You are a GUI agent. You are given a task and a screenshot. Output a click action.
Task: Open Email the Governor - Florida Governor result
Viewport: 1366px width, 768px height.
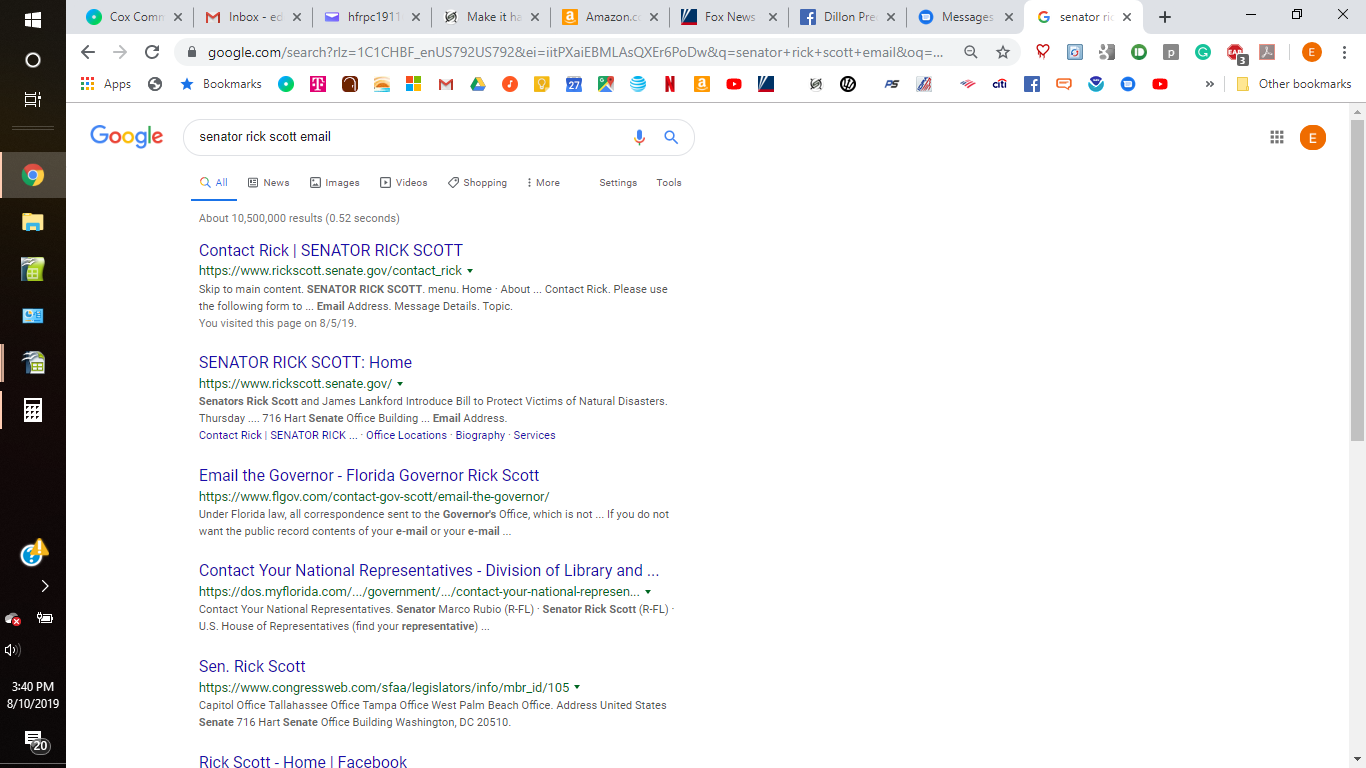[369, 475]
